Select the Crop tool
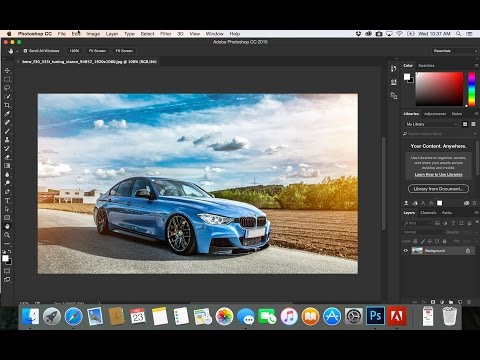This screenshot has width=480, height=360. 7,105
